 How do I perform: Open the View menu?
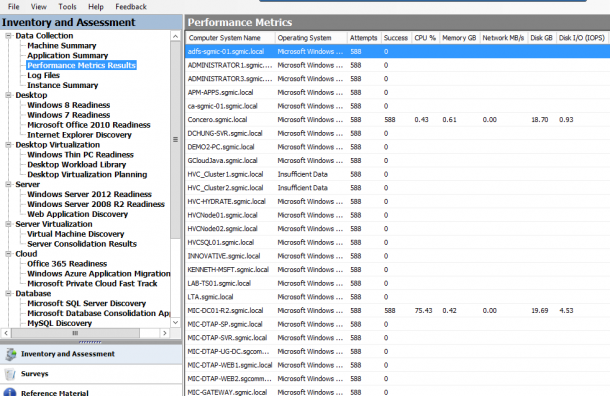tap(39, 7)
